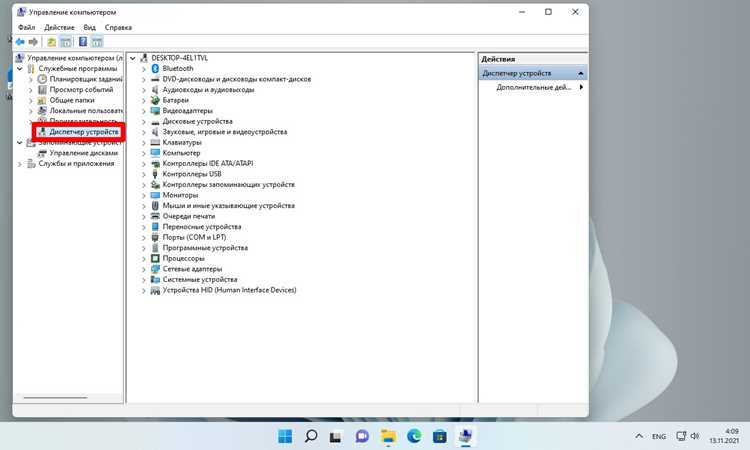Select Программные устройства row
This screenshot has width=750, height=450.
205,248
